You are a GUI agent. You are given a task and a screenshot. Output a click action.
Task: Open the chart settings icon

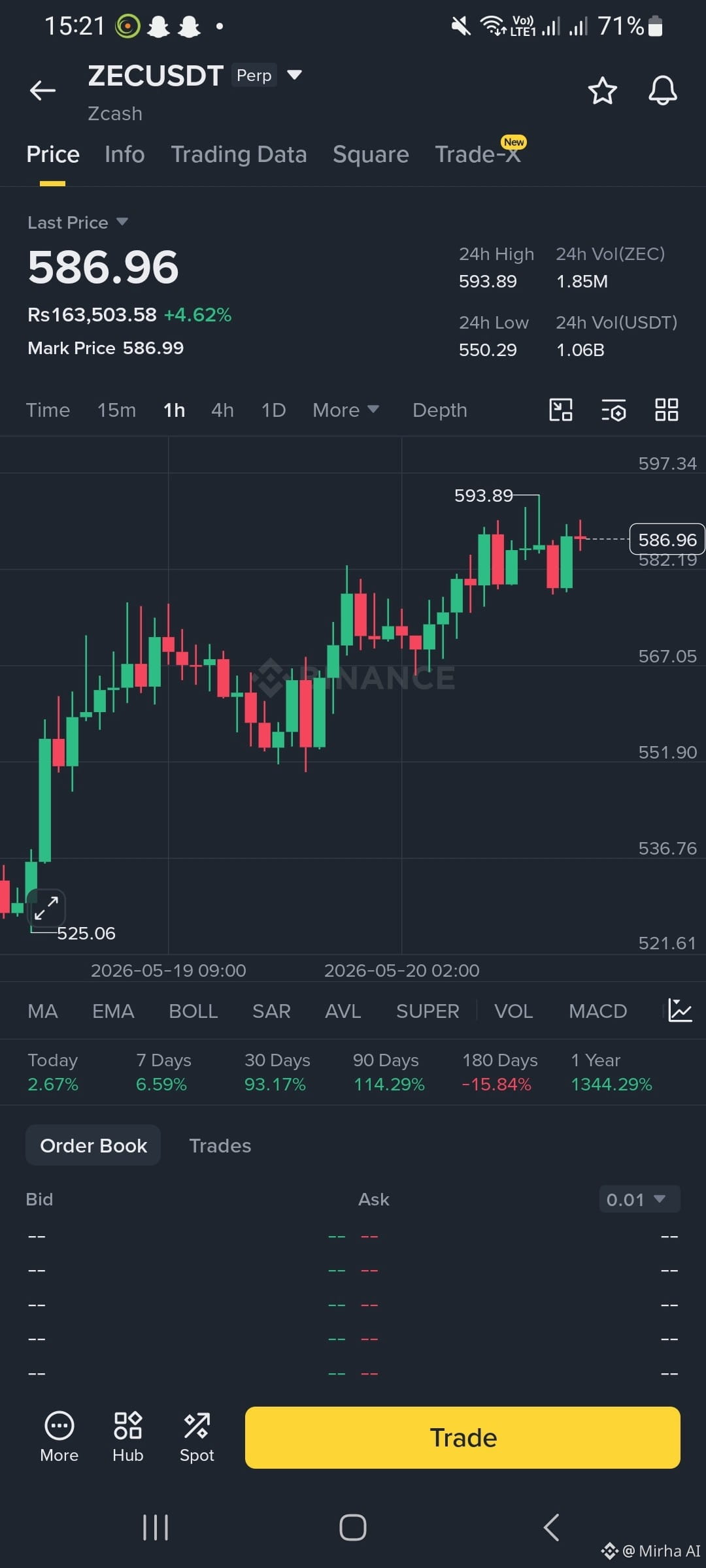coord(614,410)
